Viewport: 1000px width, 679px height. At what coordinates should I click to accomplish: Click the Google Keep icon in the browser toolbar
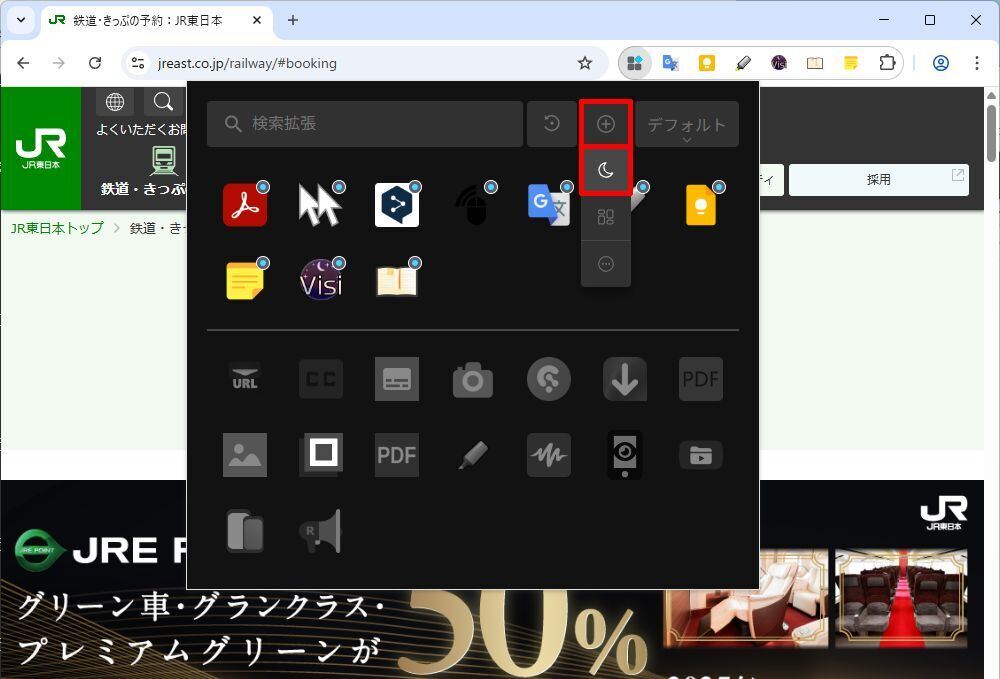click(x=707, y=63)
